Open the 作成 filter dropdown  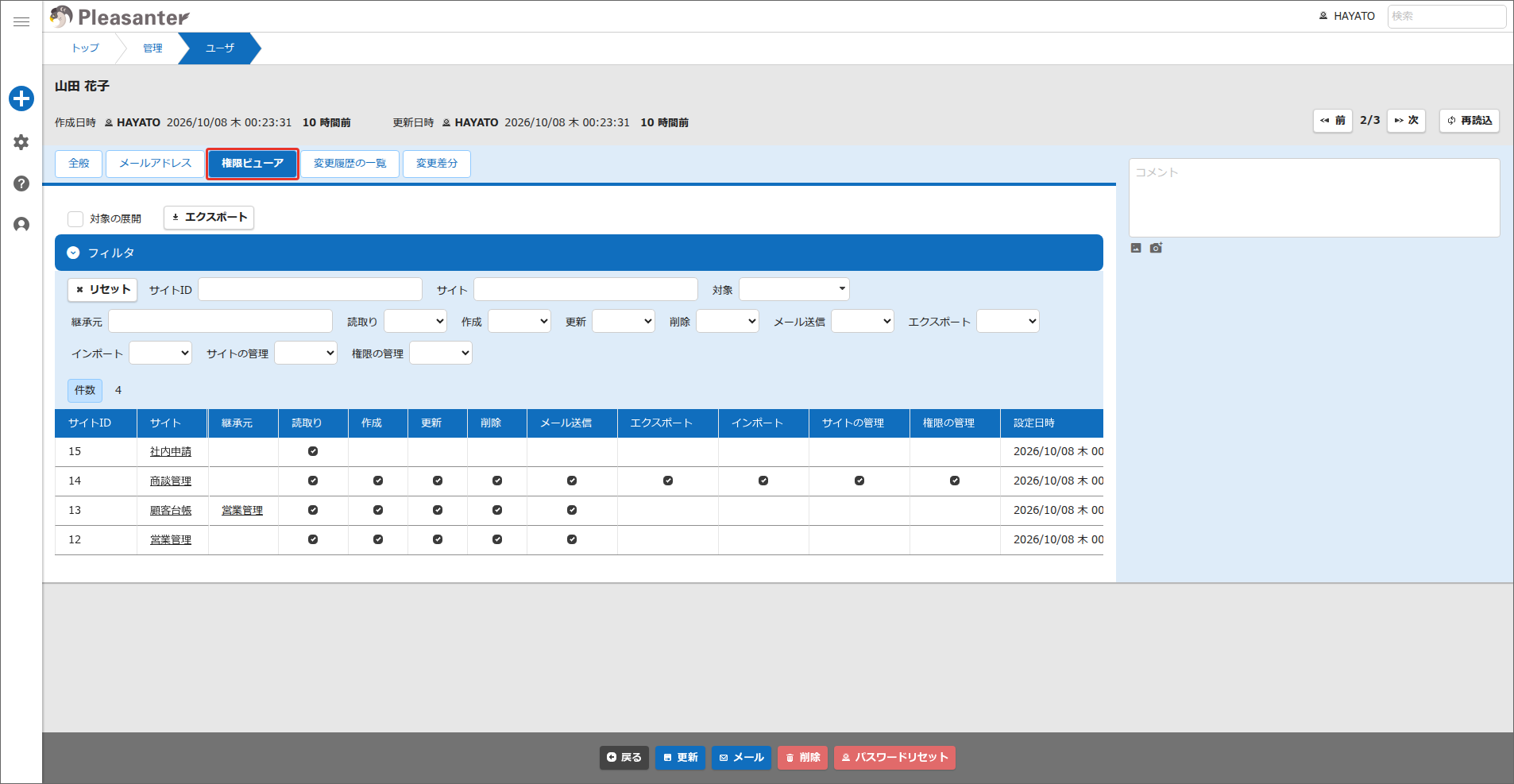pyautogui.click(x=519, y=321)
